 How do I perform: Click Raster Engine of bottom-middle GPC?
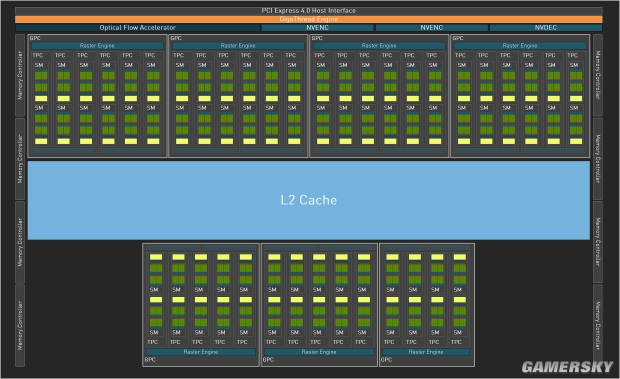[319, 352]
